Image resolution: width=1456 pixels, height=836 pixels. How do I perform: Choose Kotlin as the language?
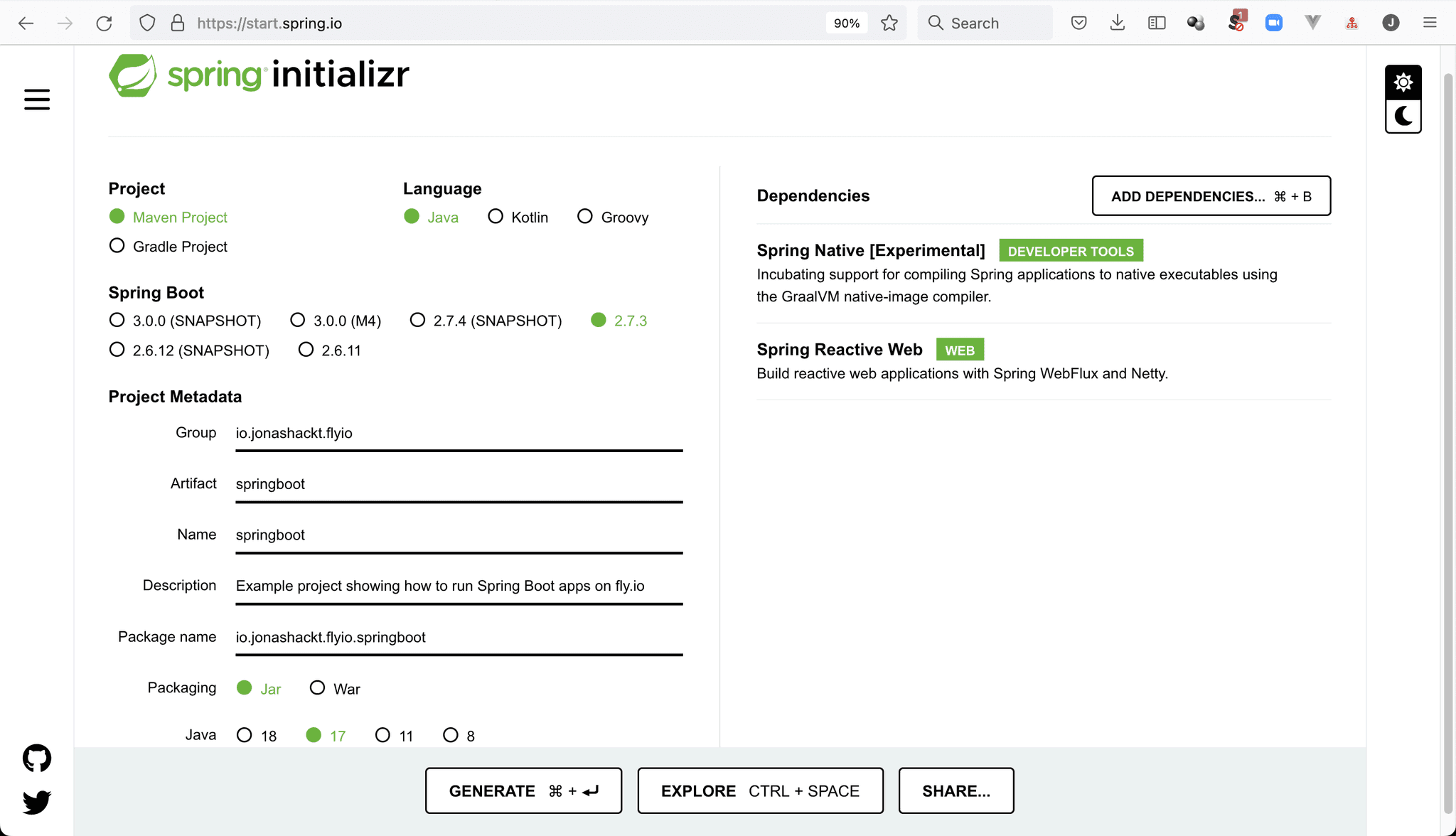click(496, 217)
